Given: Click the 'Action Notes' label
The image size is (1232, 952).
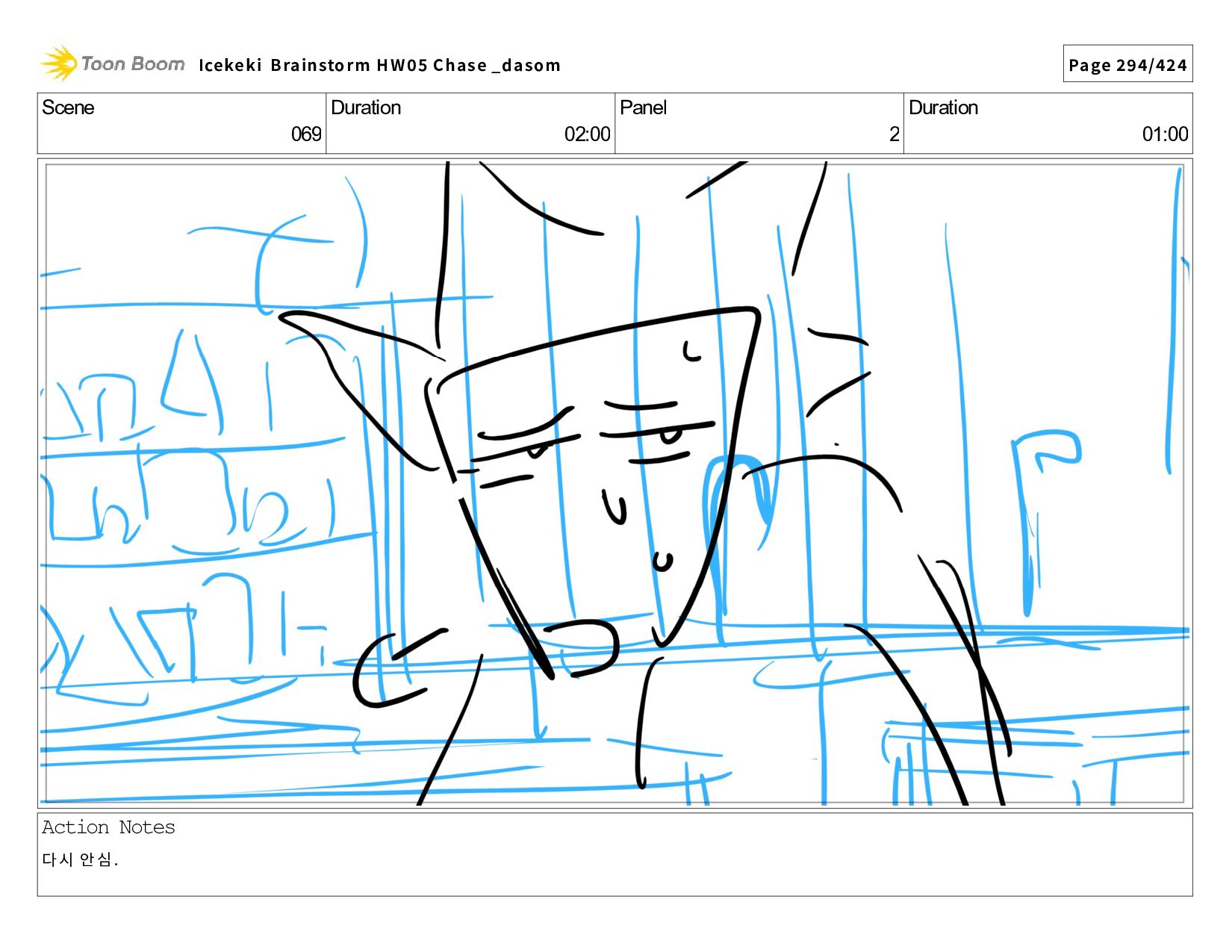Looking at the screenshot, I should click(108, 827).
